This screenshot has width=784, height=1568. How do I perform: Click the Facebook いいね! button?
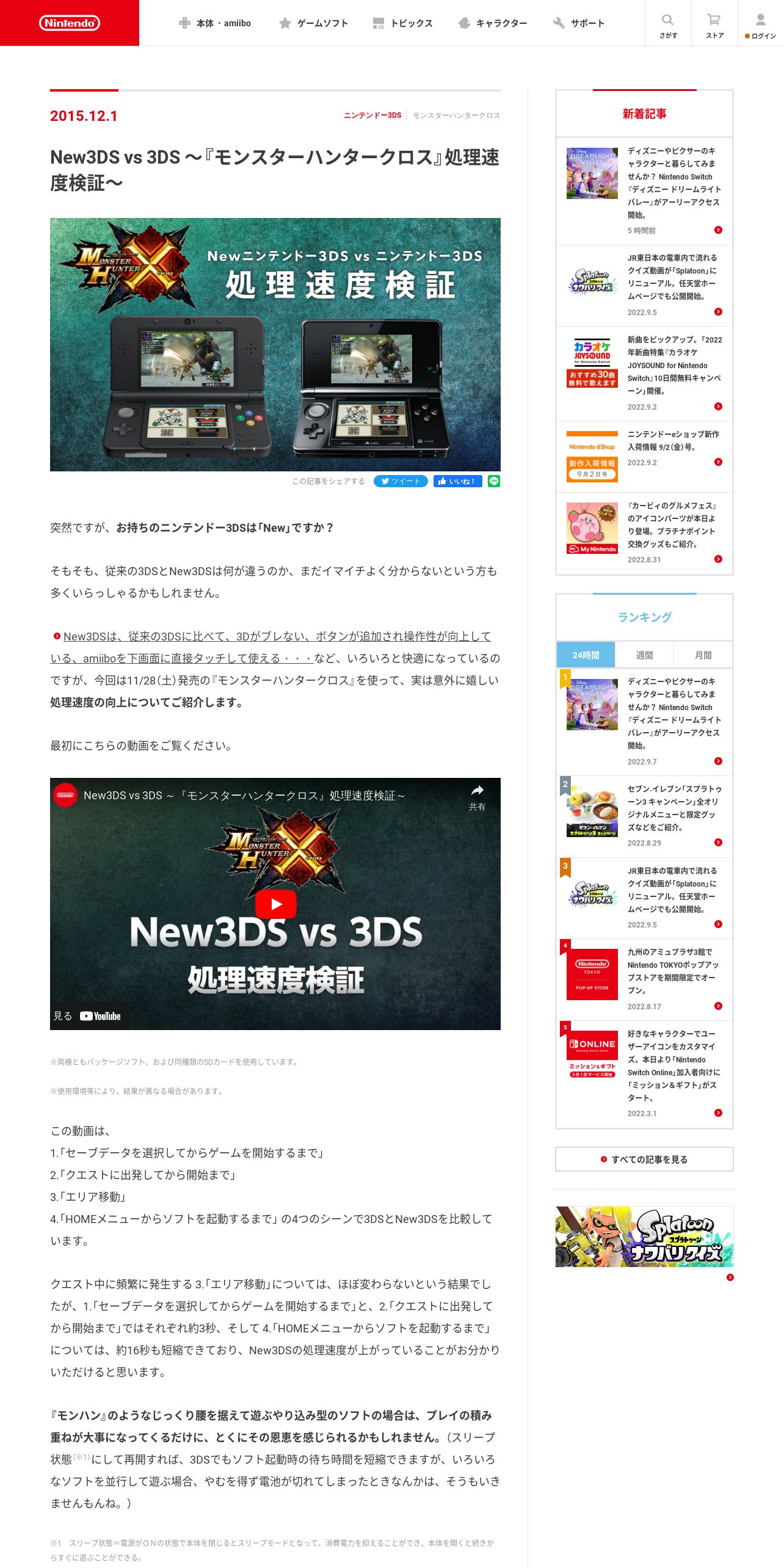pos(458,481)
